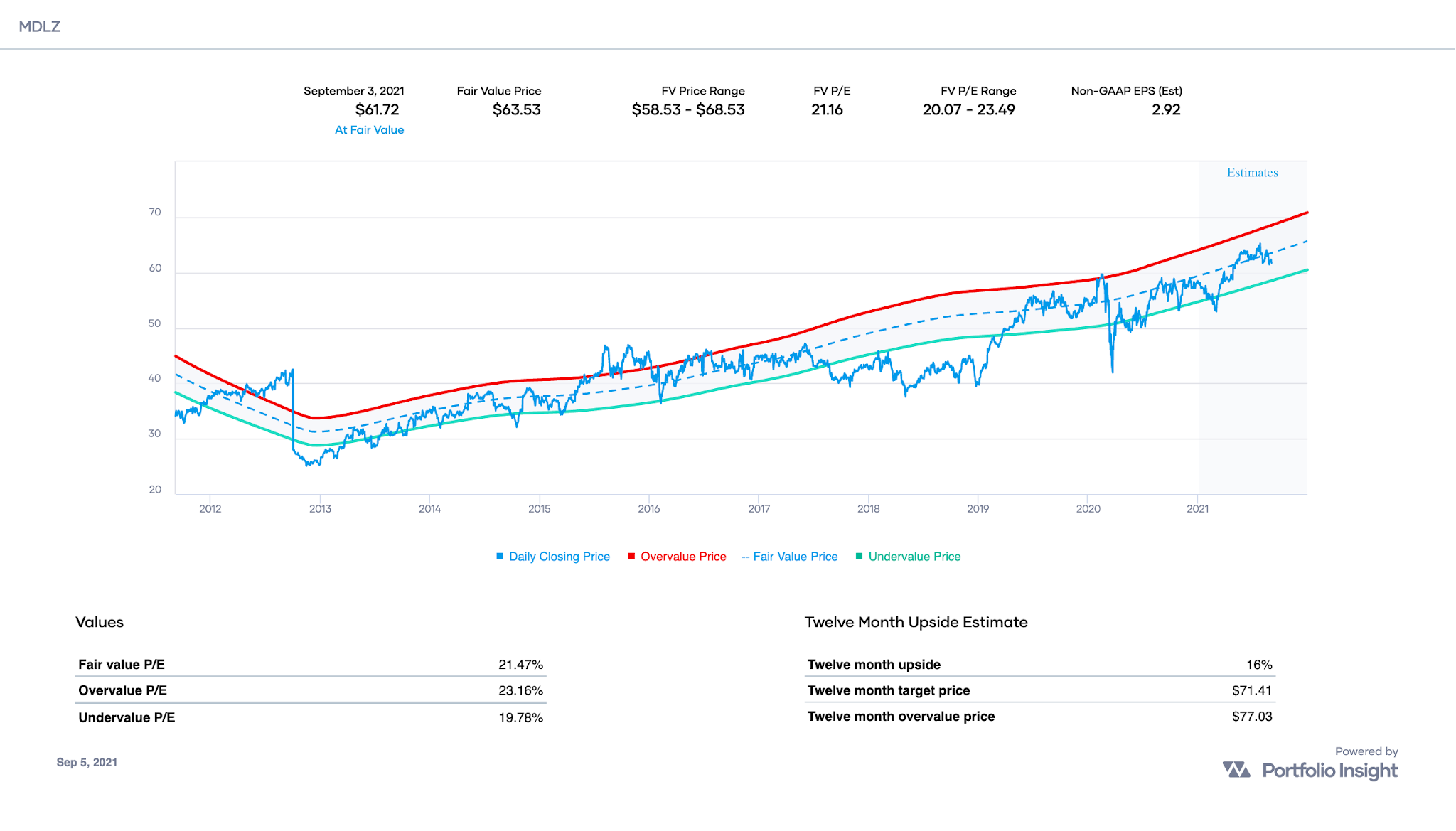Select the Fair value P/E row
The image size is (1456, 831).
(x=310, y=665)
